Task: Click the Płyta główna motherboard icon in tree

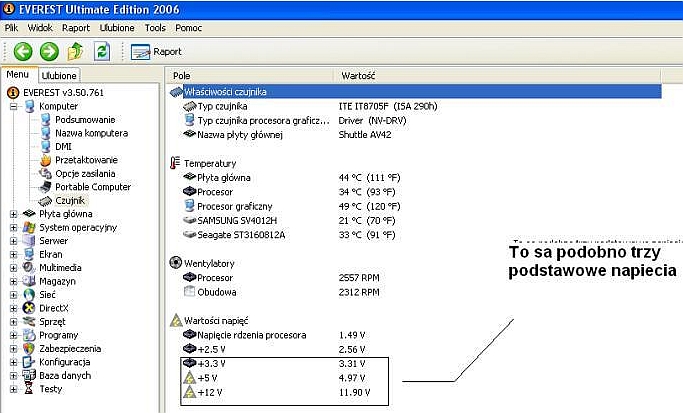Action: [29, 213]
